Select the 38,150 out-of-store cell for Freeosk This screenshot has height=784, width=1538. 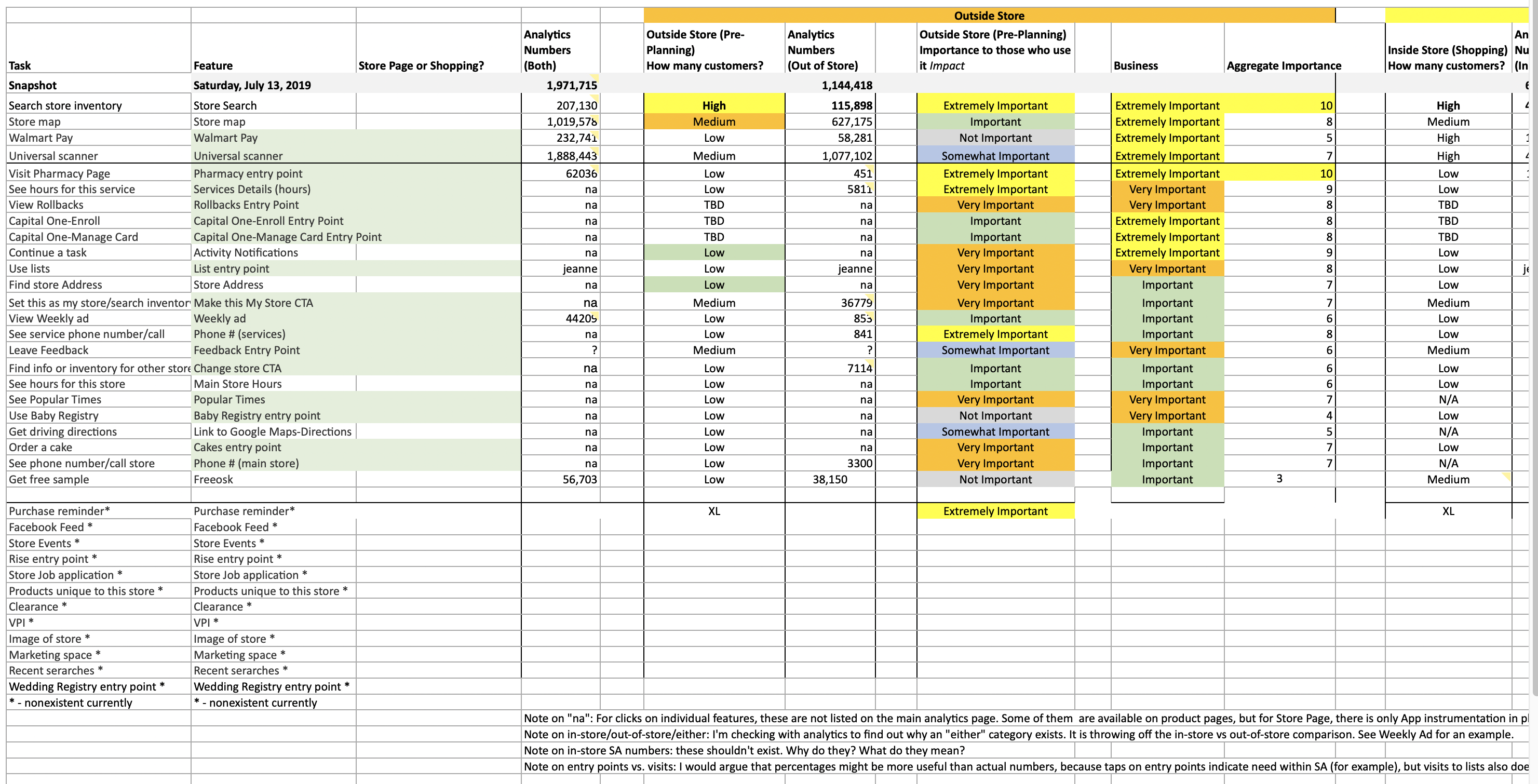click(829, 479)
